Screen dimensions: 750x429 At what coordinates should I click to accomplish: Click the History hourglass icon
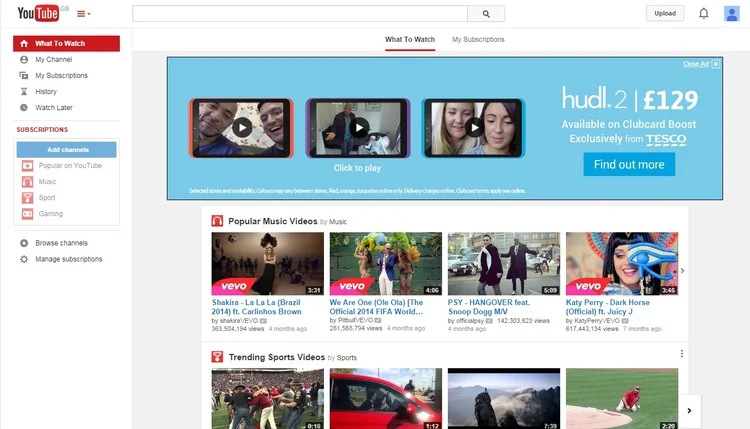[x=24, y=91]
